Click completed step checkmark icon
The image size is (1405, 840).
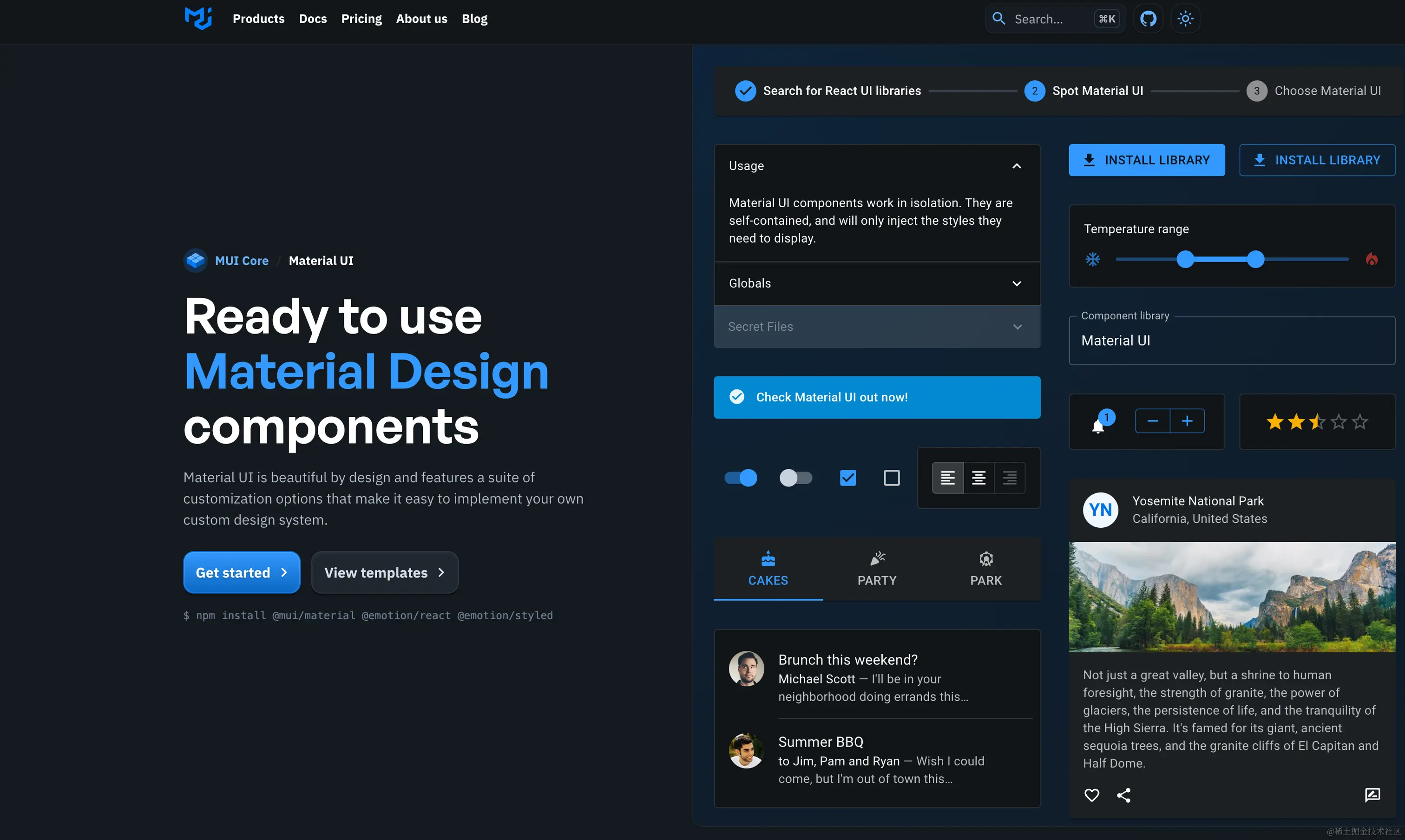746,91
